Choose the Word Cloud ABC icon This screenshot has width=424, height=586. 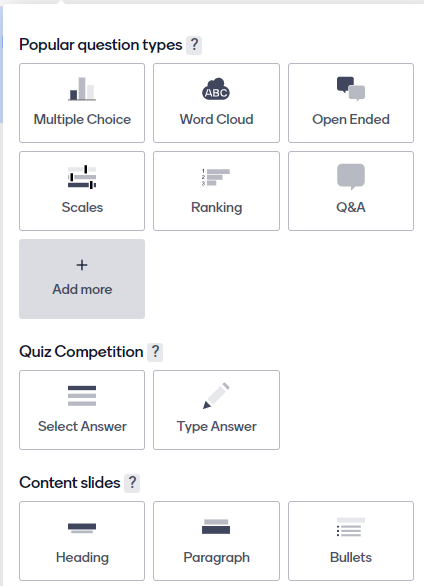pyautogui.click(x=216, y=89)
